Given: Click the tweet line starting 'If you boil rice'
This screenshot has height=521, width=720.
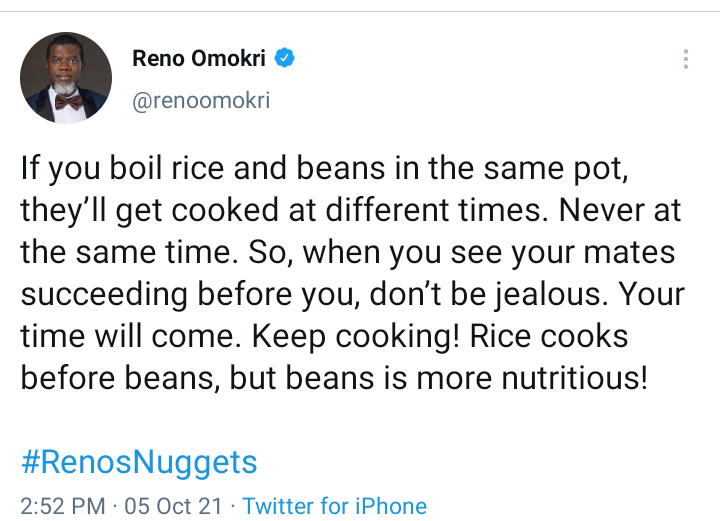Looking at the screenshot, I should pyautogui.click(x=324, y=169).
